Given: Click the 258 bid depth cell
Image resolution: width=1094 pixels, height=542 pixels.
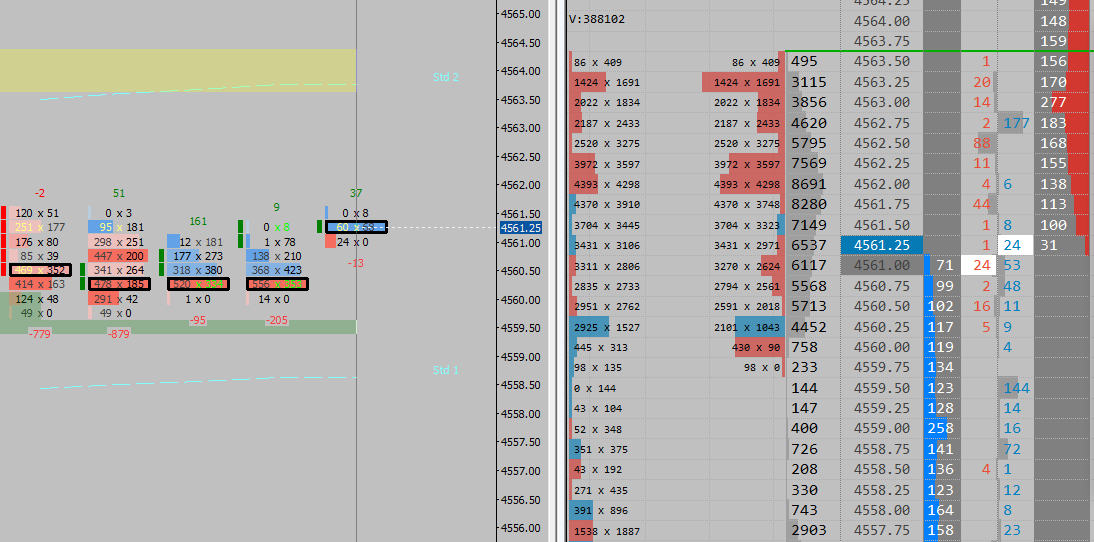Looking at the screenshot, I should pyautogui.click(x=942, y=429).
